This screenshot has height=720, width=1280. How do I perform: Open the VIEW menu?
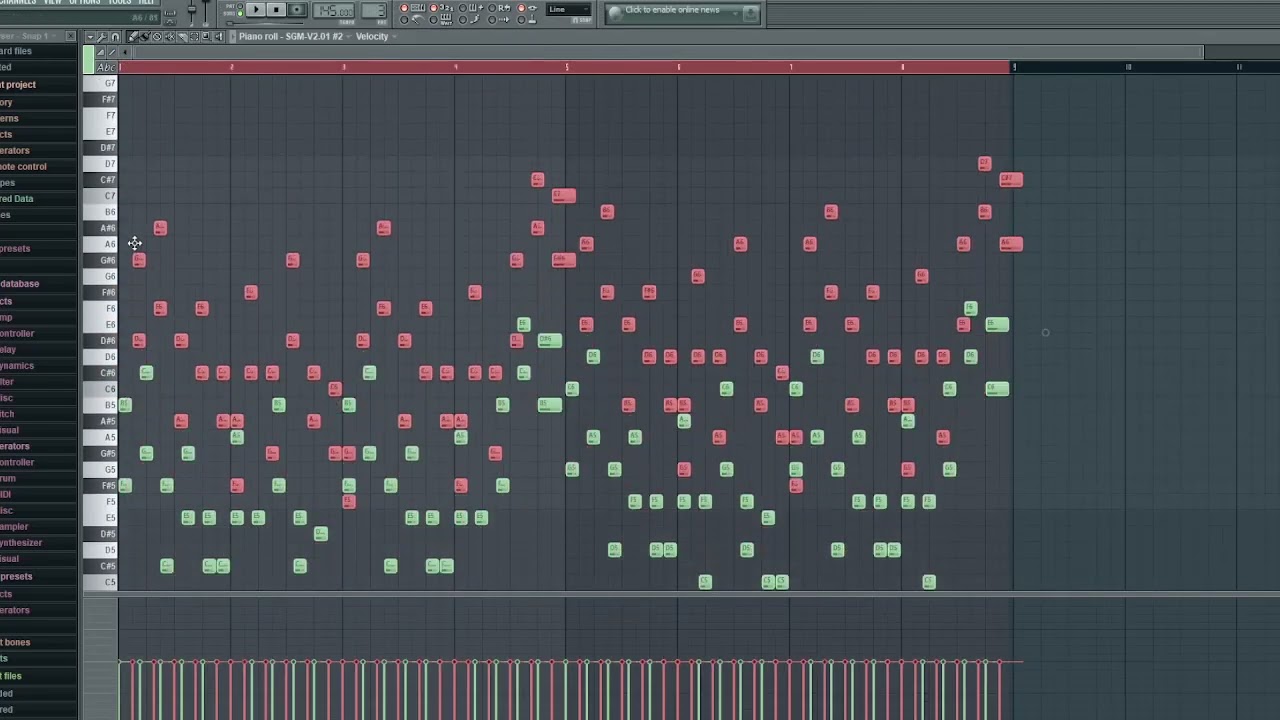[52, 2]
